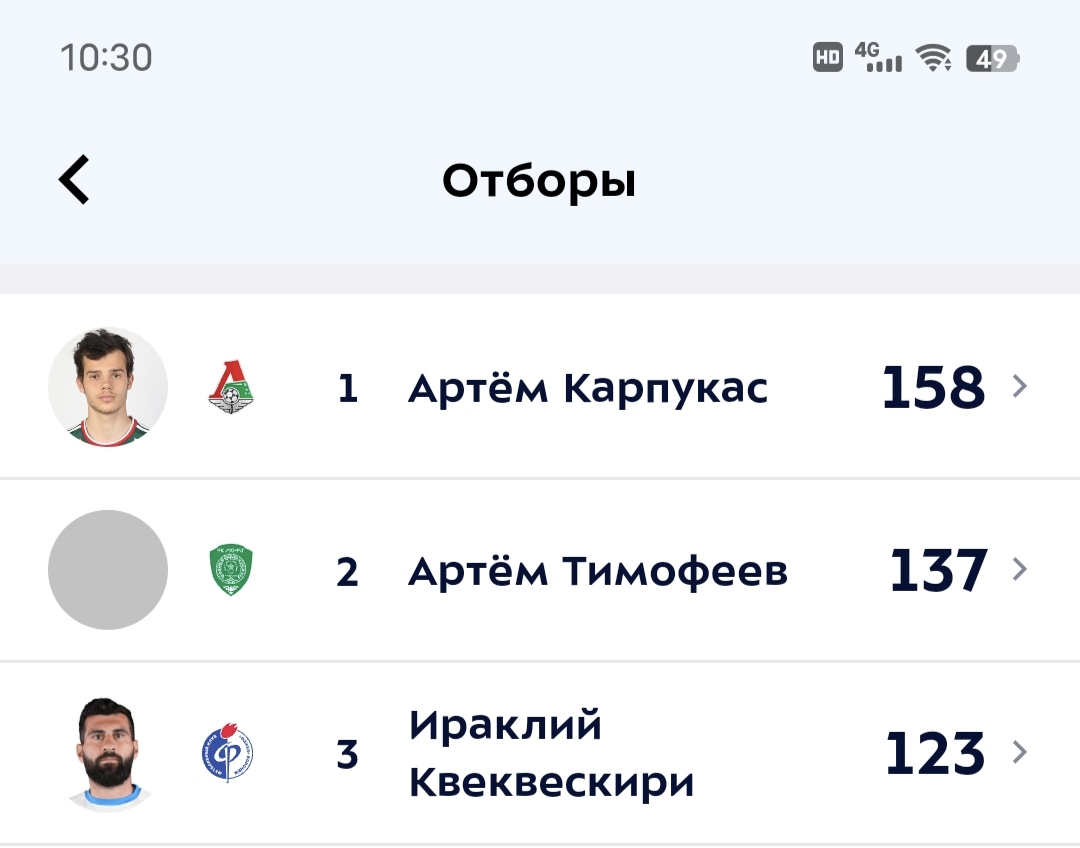Tap the back arrow icon

point(75,180)
